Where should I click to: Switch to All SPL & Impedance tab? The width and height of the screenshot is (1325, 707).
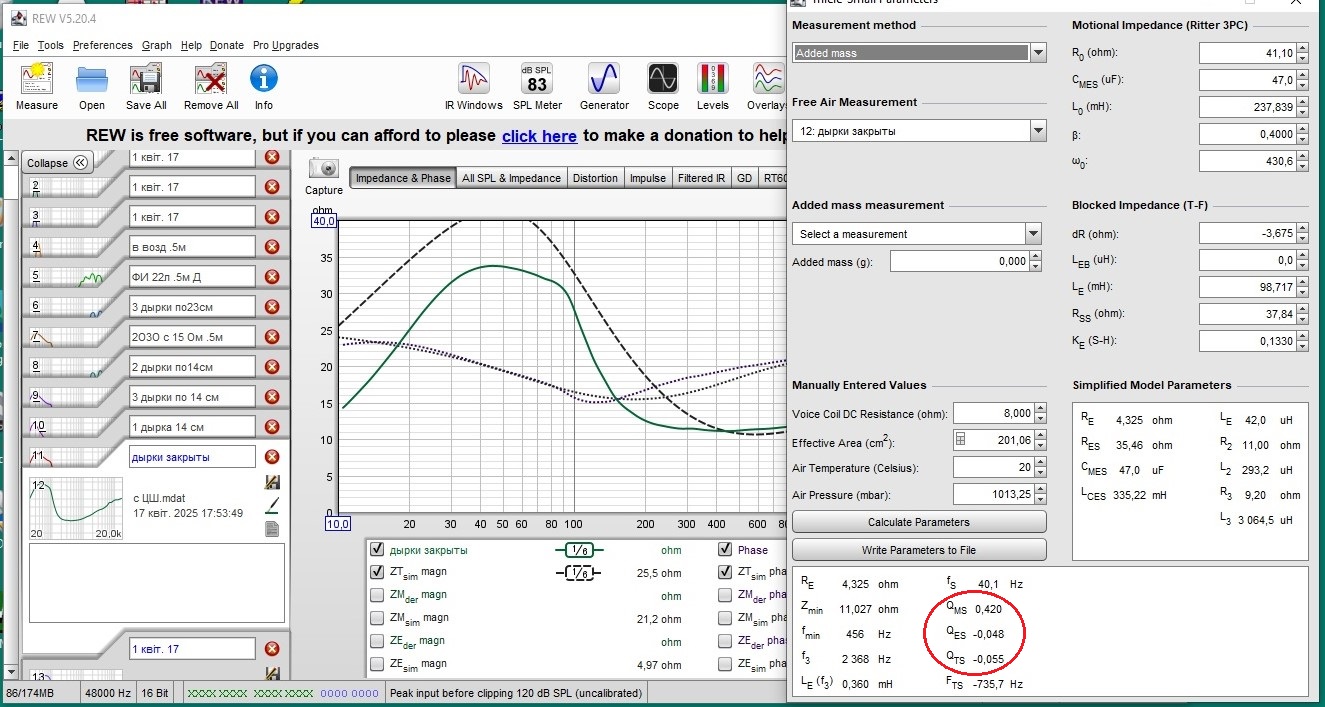coord(511,178)
